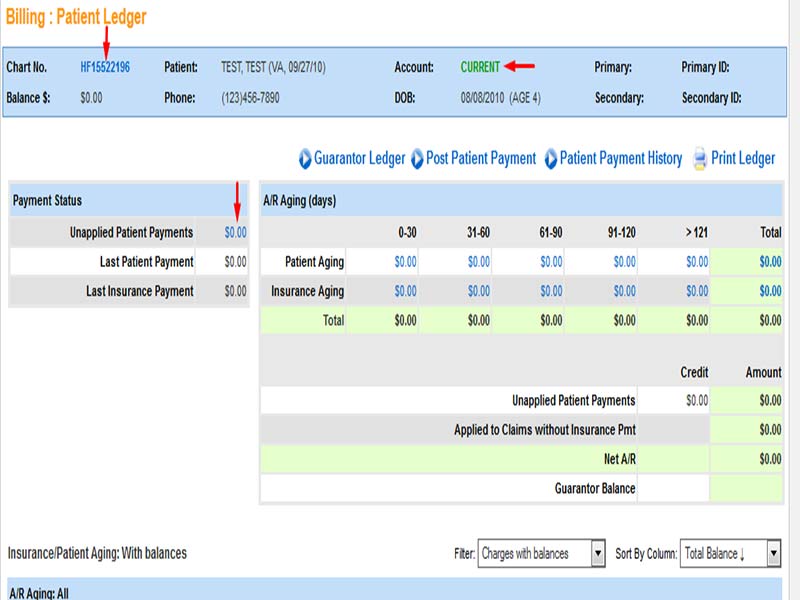Click Patient Aging 91-120 amount

coord(624,262)
